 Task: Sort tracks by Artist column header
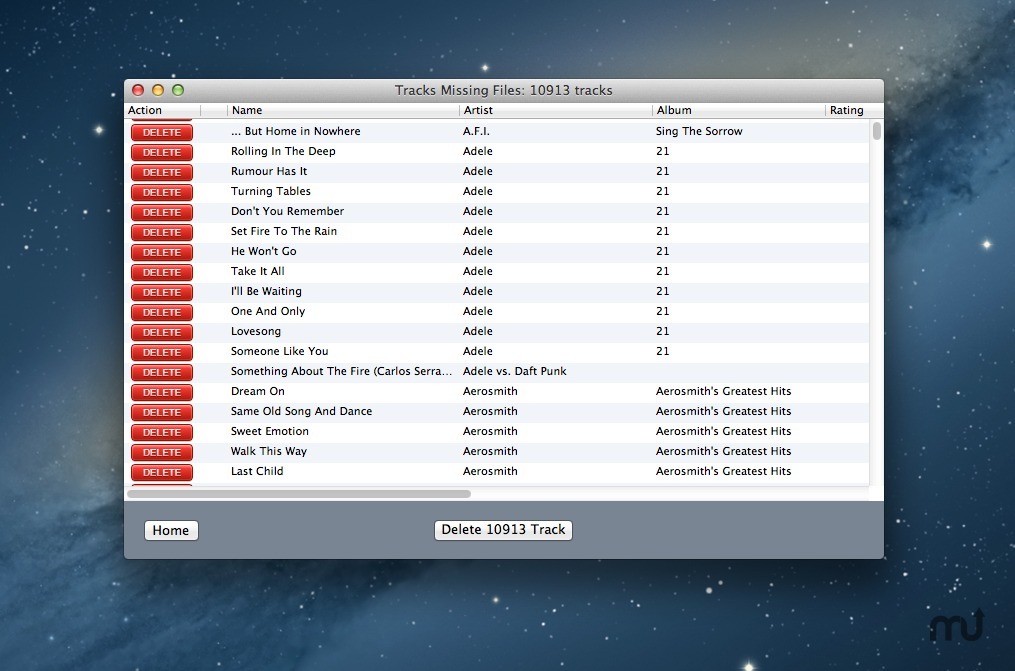(x=478, y=110)
